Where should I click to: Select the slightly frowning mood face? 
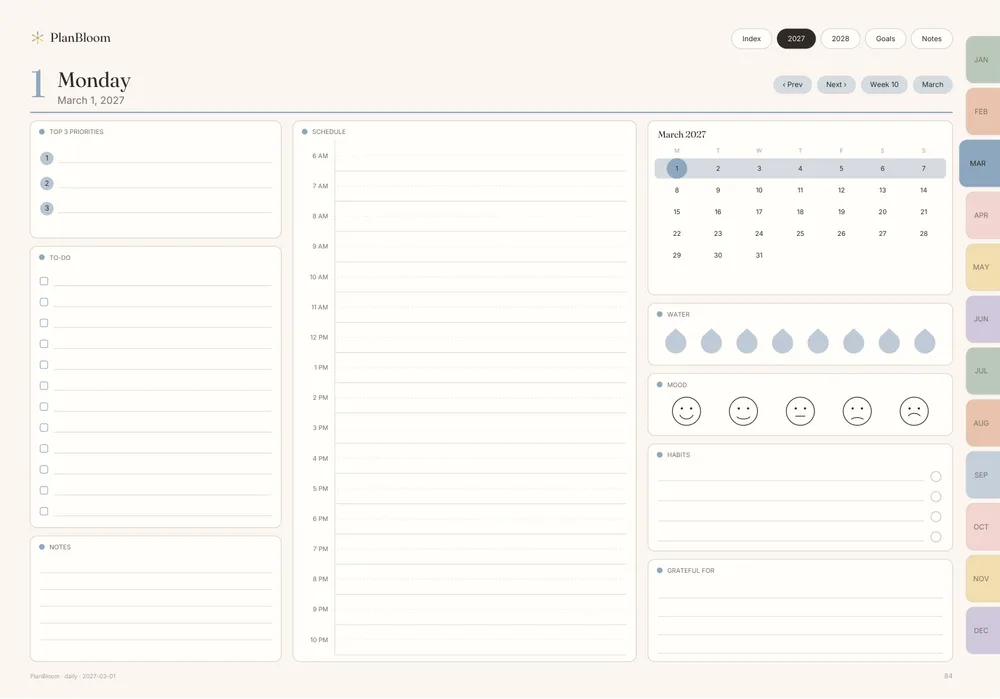coord(857,411)
